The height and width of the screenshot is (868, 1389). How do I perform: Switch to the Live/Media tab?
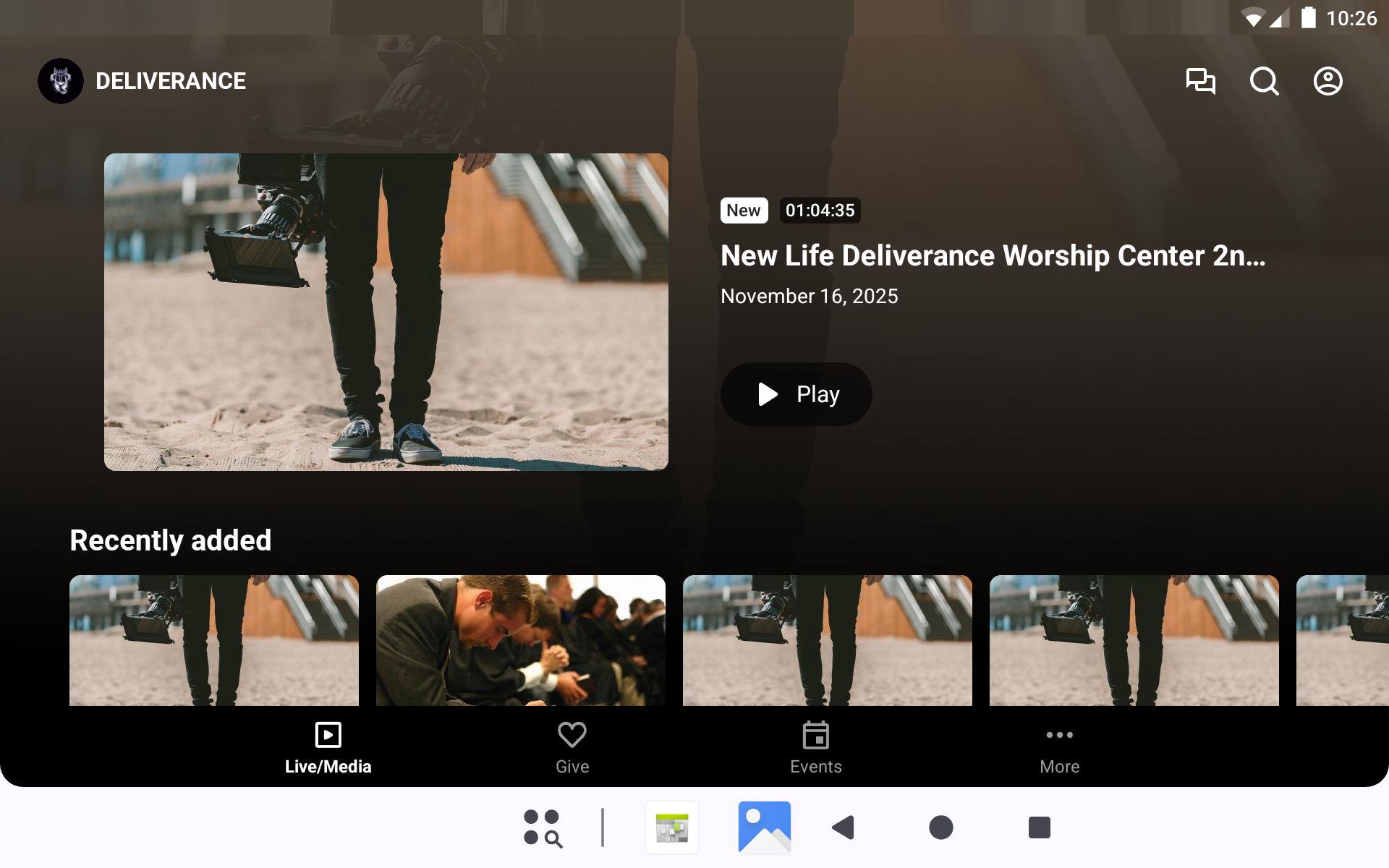(x=328, y=748)
